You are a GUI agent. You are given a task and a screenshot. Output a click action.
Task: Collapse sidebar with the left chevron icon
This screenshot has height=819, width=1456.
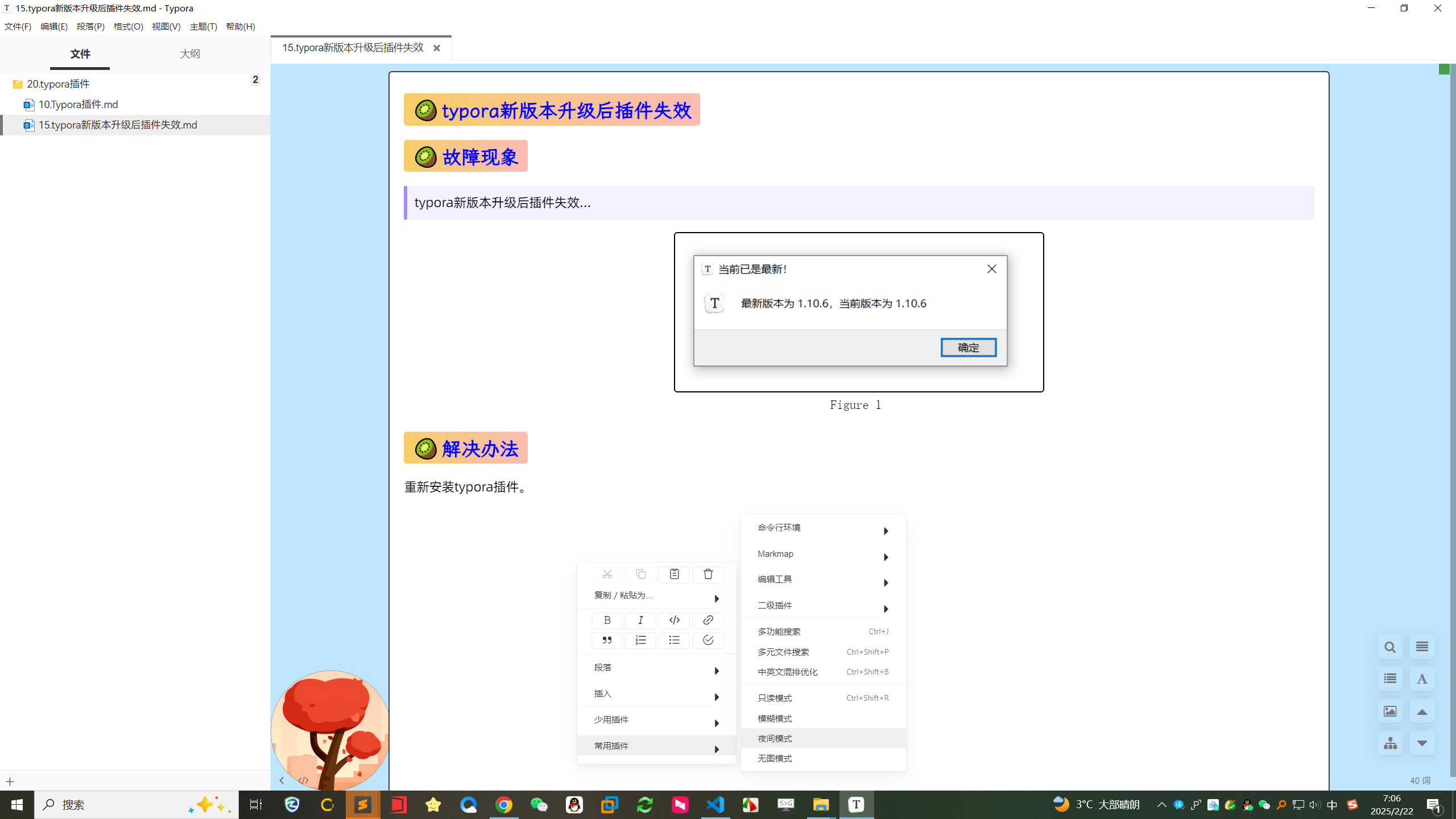pos(282,780)
